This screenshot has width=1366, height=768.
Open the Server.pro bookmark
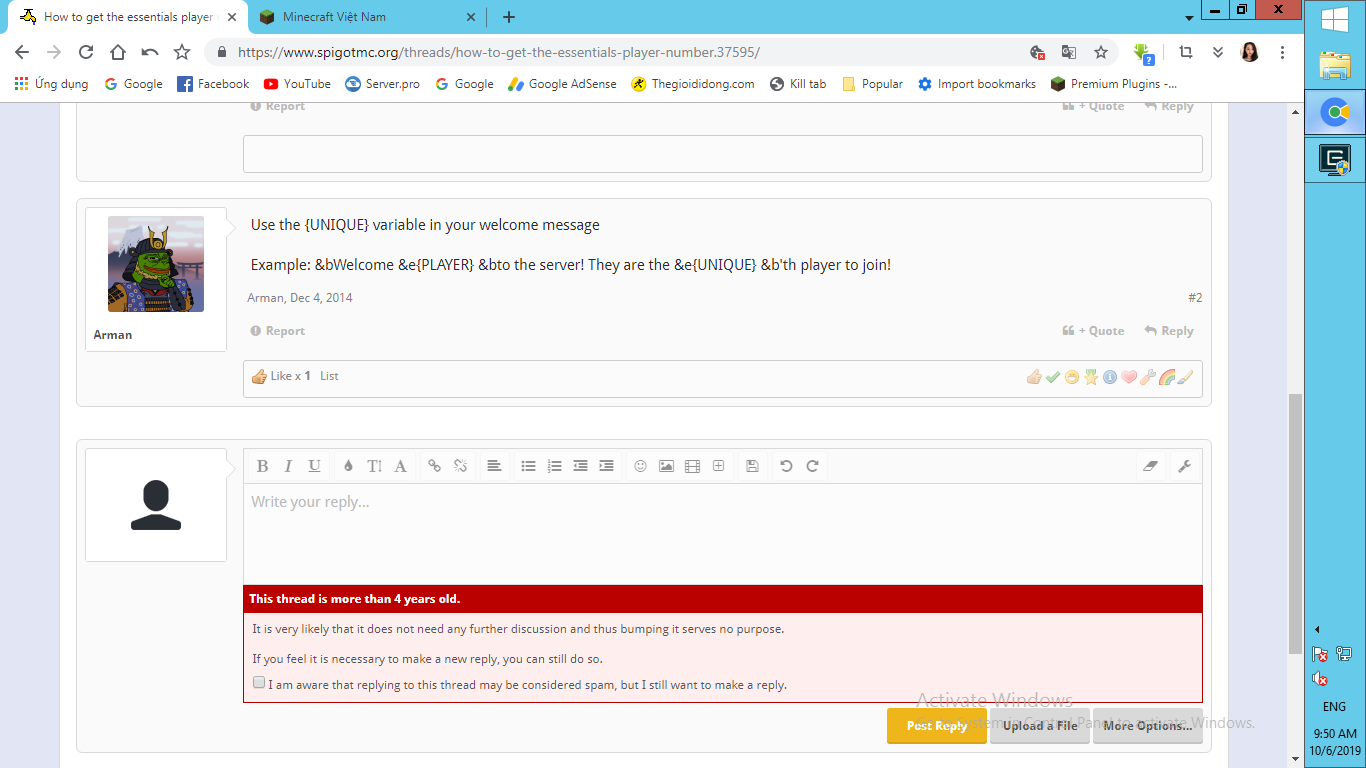coord(382,84)
